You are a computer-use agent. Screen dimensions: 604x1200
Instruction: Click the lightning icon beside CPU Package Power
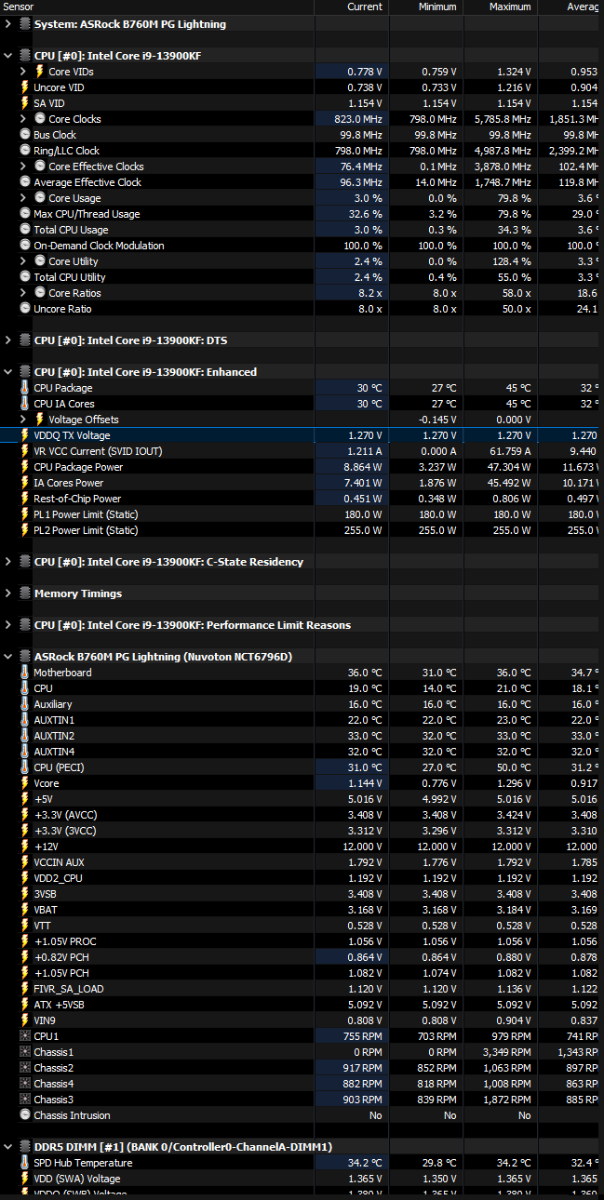25,467
